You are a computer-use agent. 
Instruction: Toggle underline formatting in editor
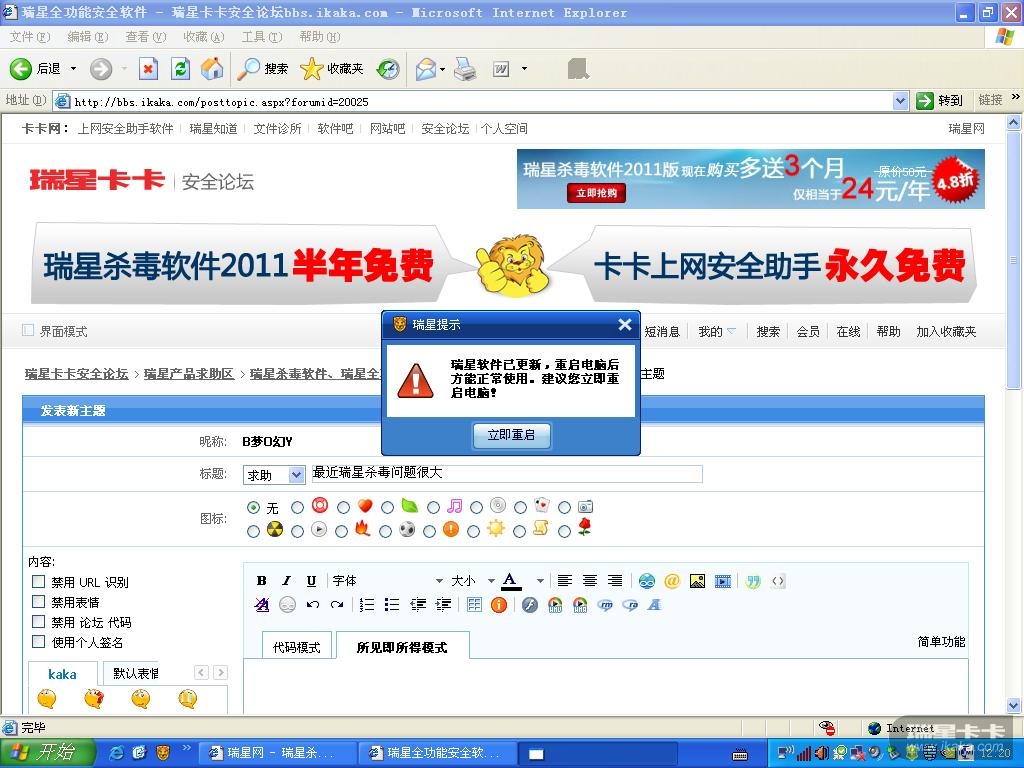pyautogui.click(x=311, y=581)
